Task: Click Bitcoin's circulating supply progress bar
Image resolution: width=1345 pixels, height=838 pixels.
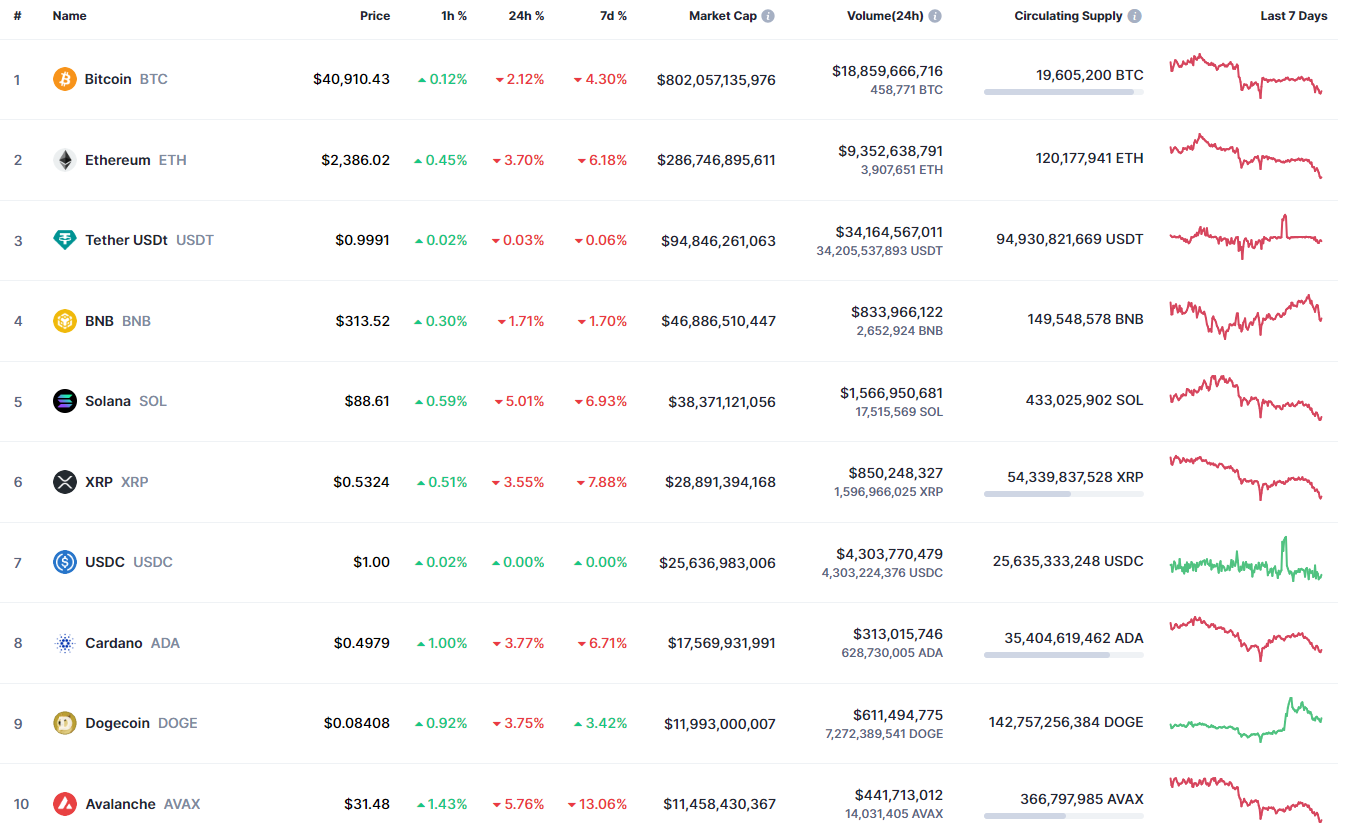Action: [1063, 92]
